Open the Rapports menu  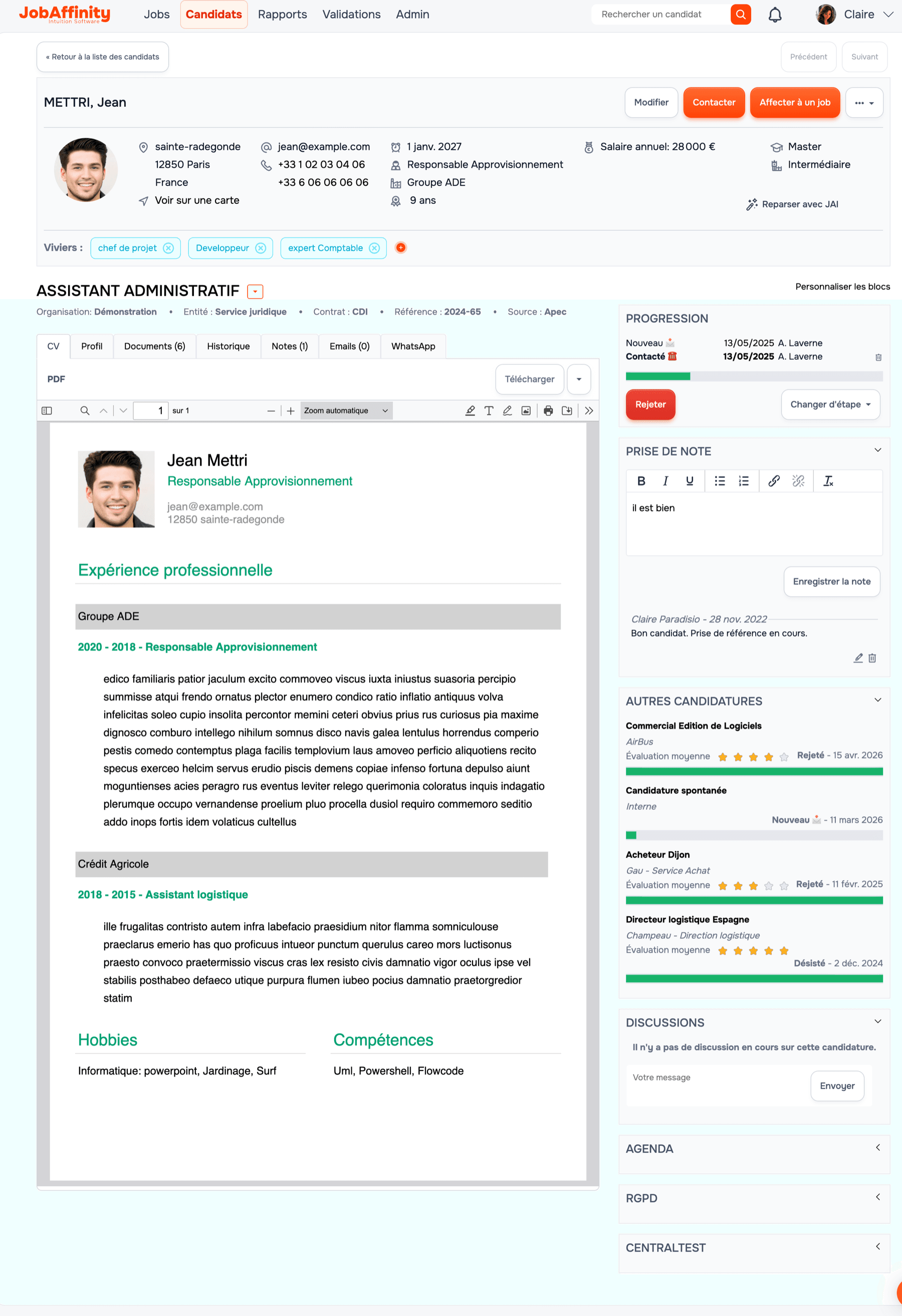coord(282,15)
